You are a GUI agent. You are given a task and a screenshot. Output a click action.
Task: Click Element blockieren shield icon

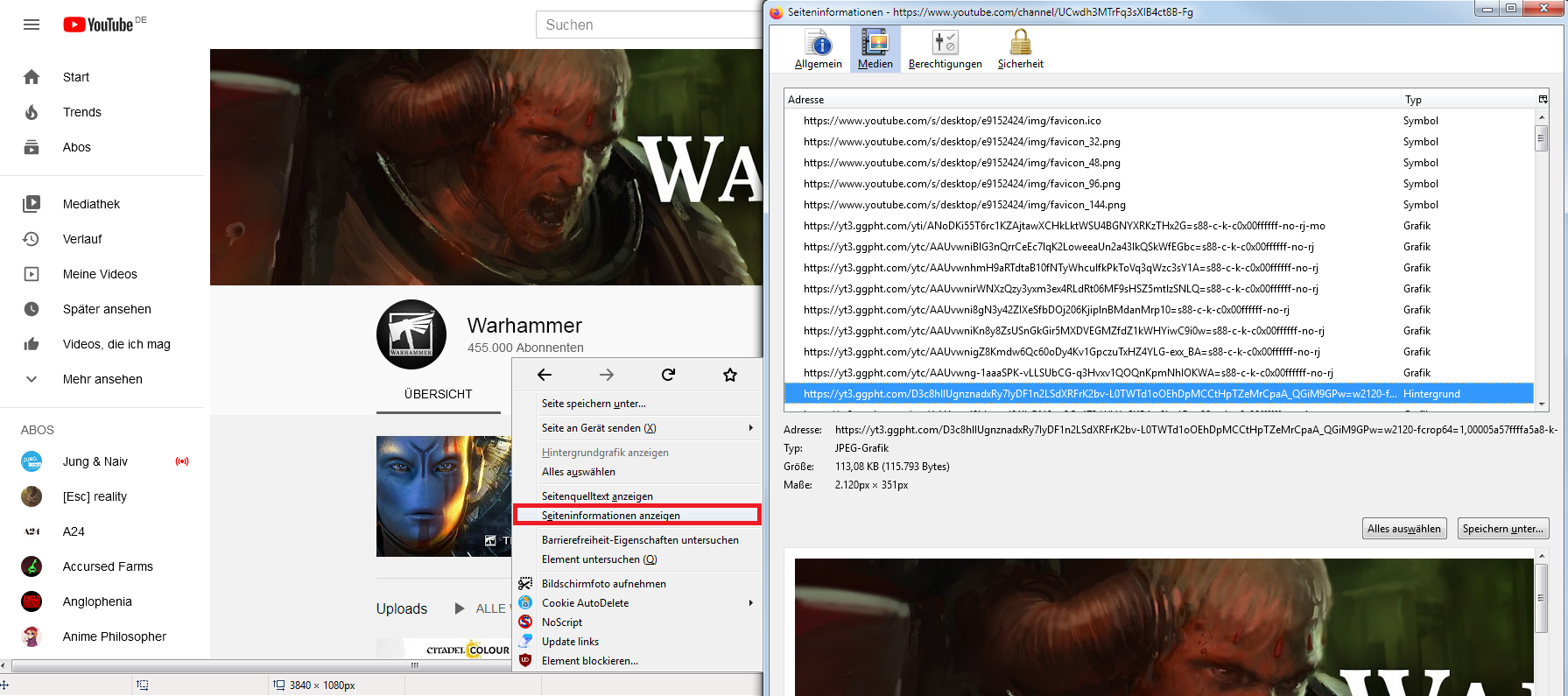click(525, 661)
